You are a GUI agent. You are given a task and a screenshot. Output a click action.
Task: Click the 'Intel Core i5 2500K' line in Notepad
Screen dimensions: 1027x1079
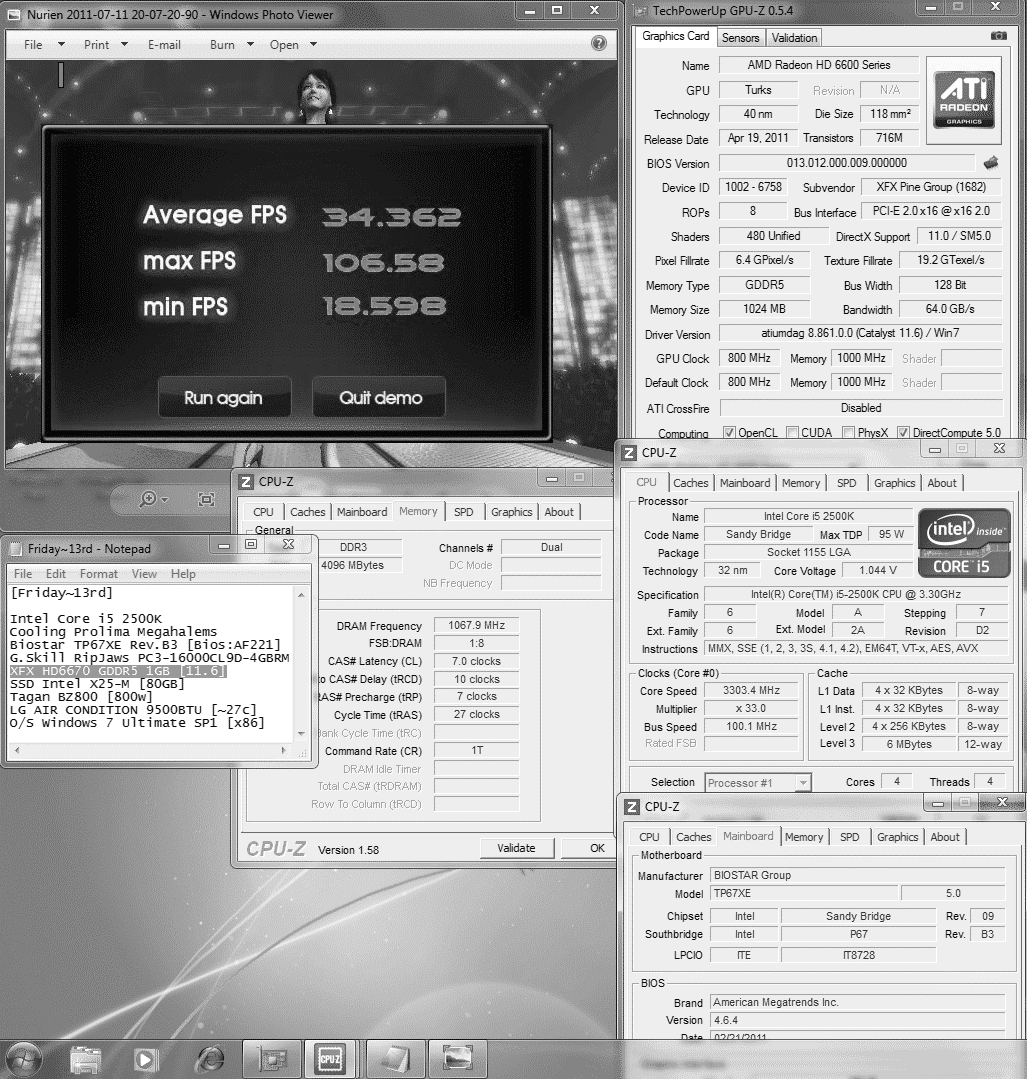coord(86,619)
